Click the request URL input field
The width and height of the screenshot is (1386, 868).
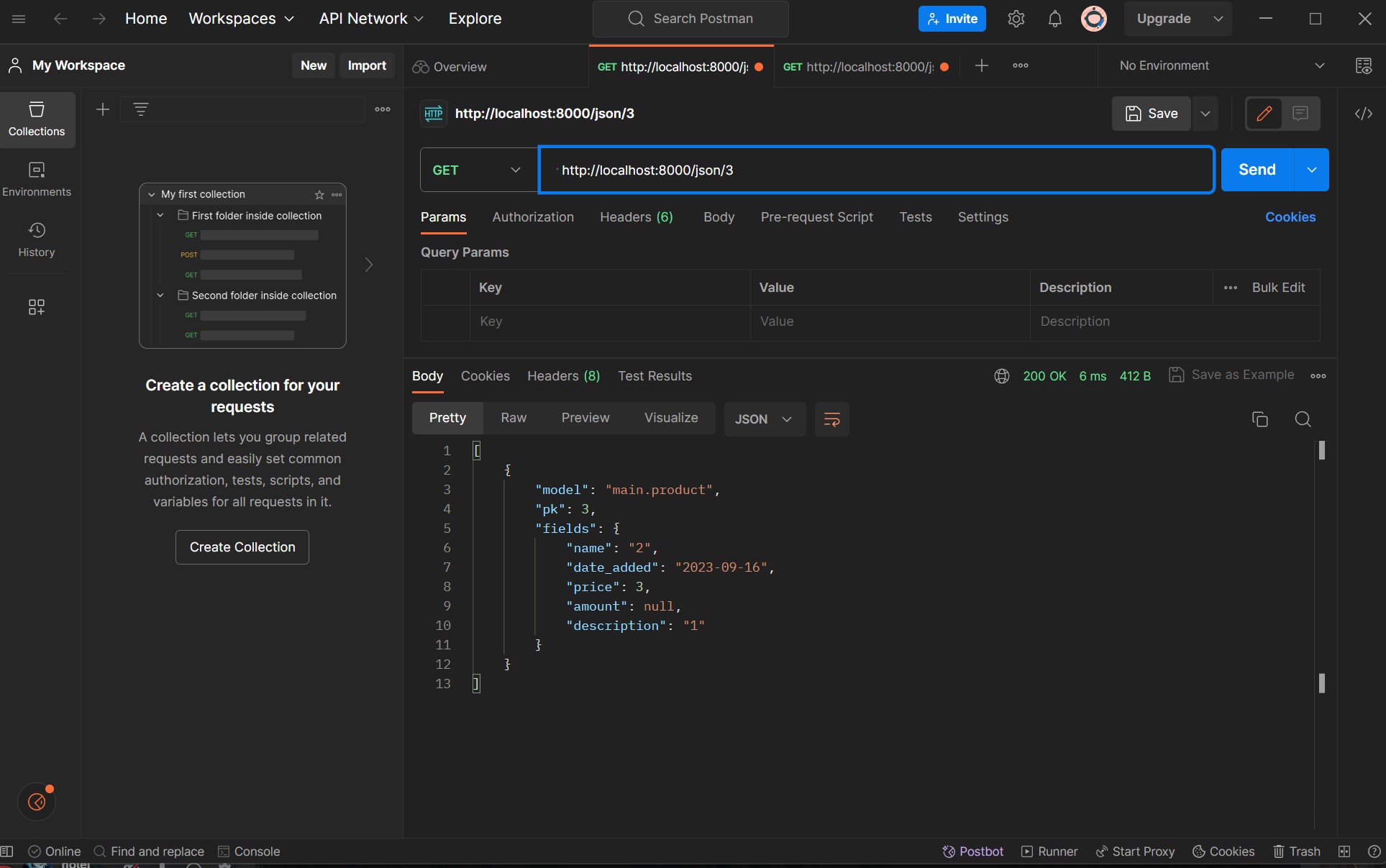pos(876,170)
